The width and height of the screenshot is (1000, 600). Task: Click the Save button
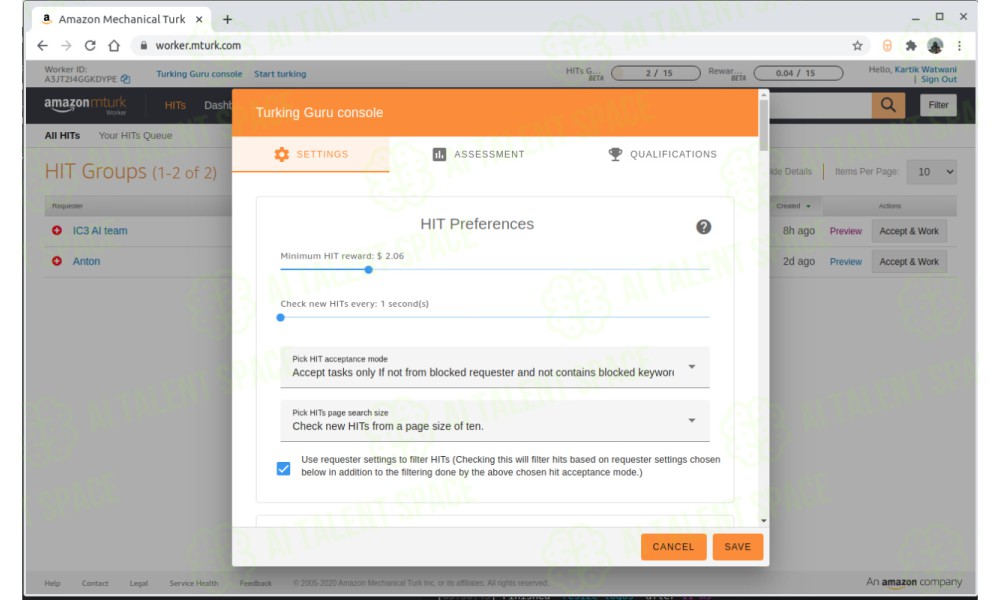pyautogui.click(x=738, y=547)
